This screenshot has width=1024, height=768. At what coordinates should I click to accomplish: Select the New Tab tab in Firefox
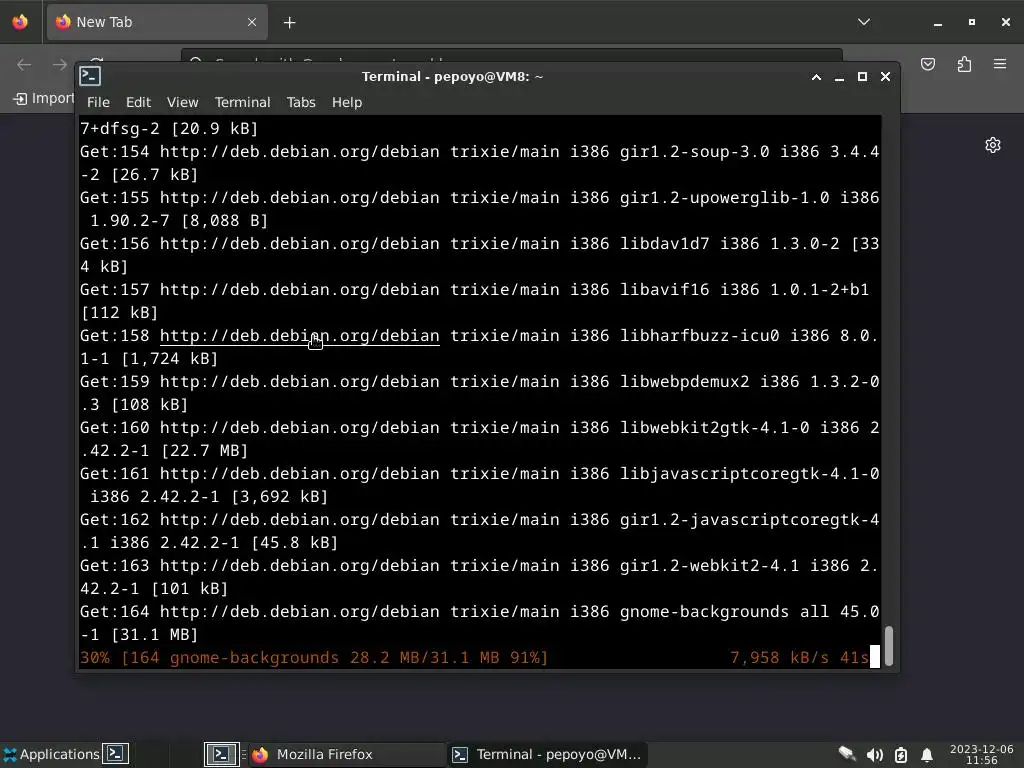[x=157, y=22]
